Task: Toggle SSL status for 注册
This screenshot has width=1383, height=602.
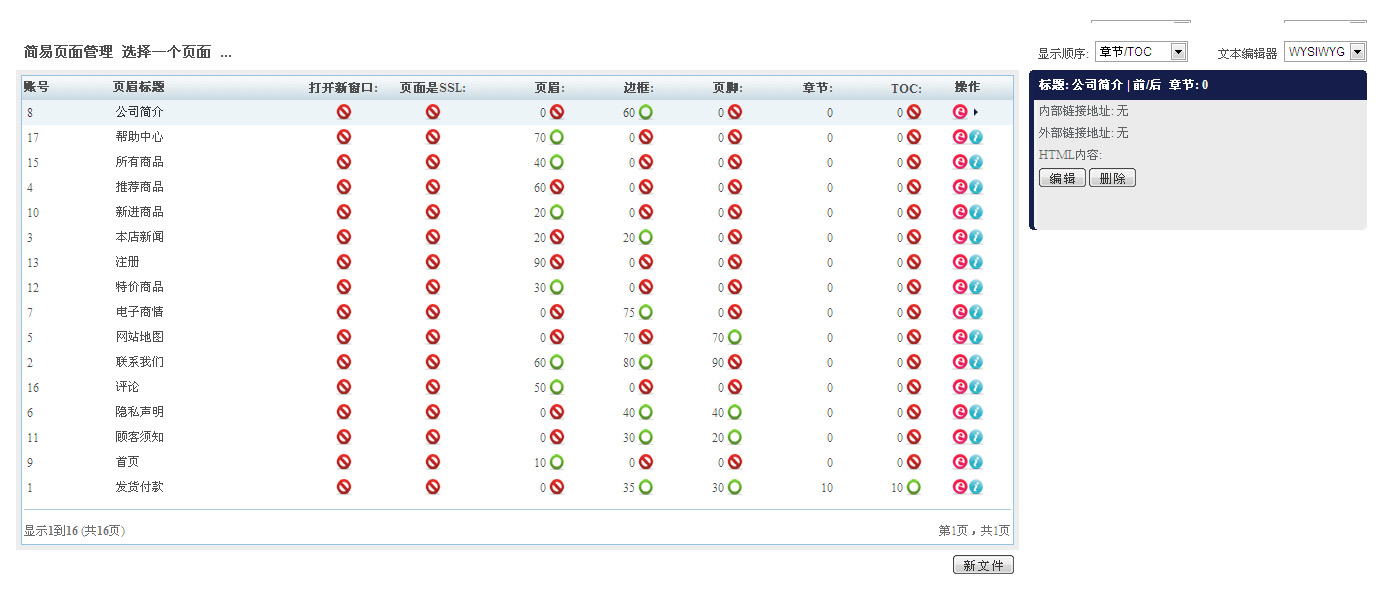Action: pyautogui.click(x=433, y=262)
